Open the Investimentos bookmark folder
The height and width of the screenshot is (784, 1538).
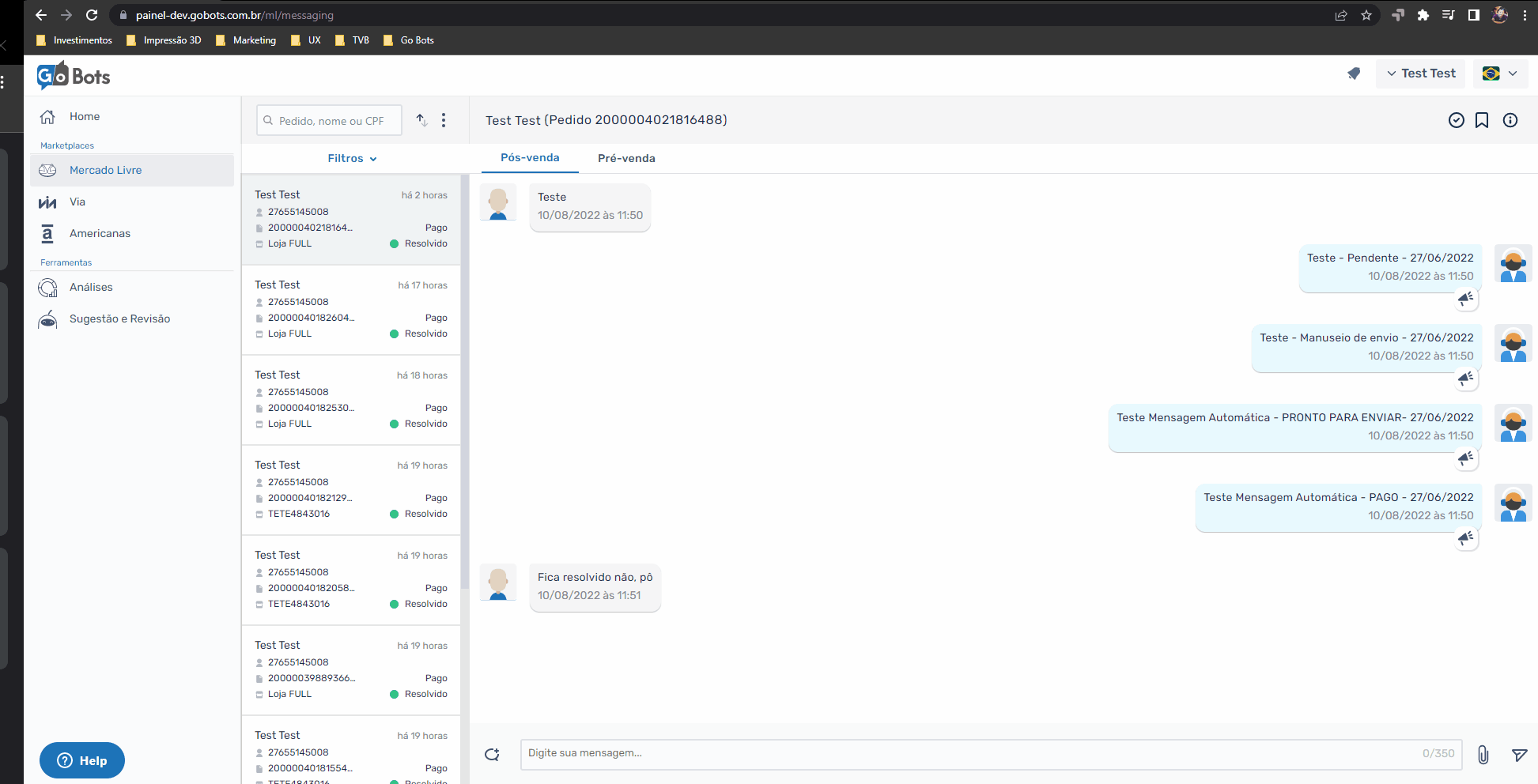pyautogui.click(x=74, y=40)
